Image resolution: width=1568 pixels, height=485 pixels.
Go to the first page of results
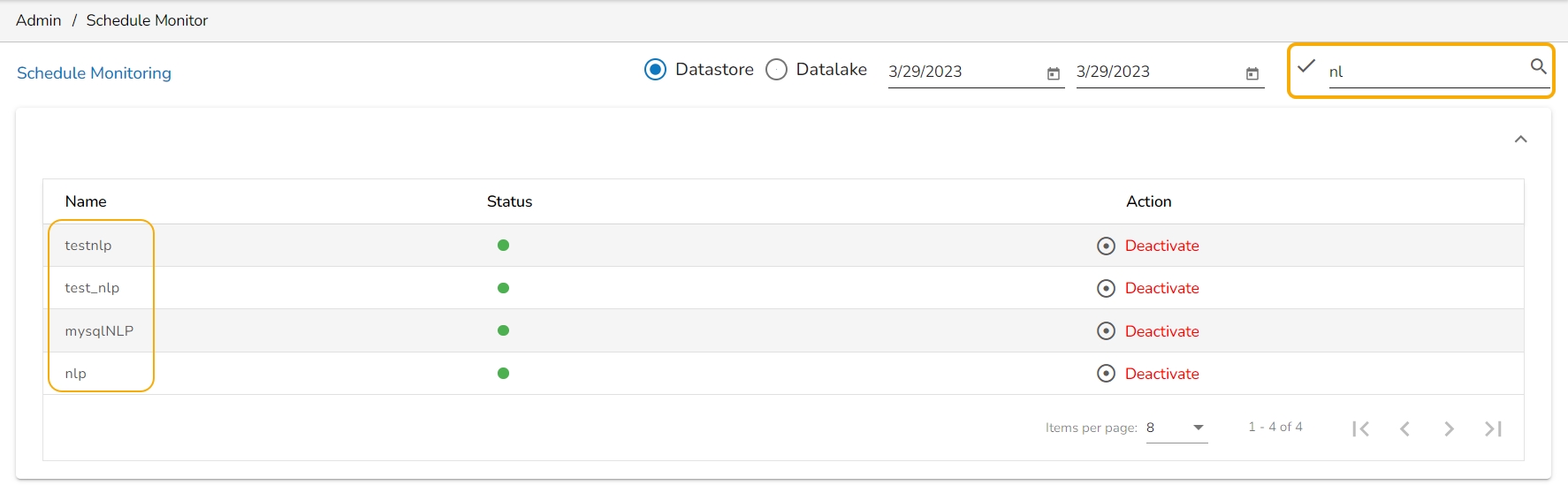[x=1360, y=428]
